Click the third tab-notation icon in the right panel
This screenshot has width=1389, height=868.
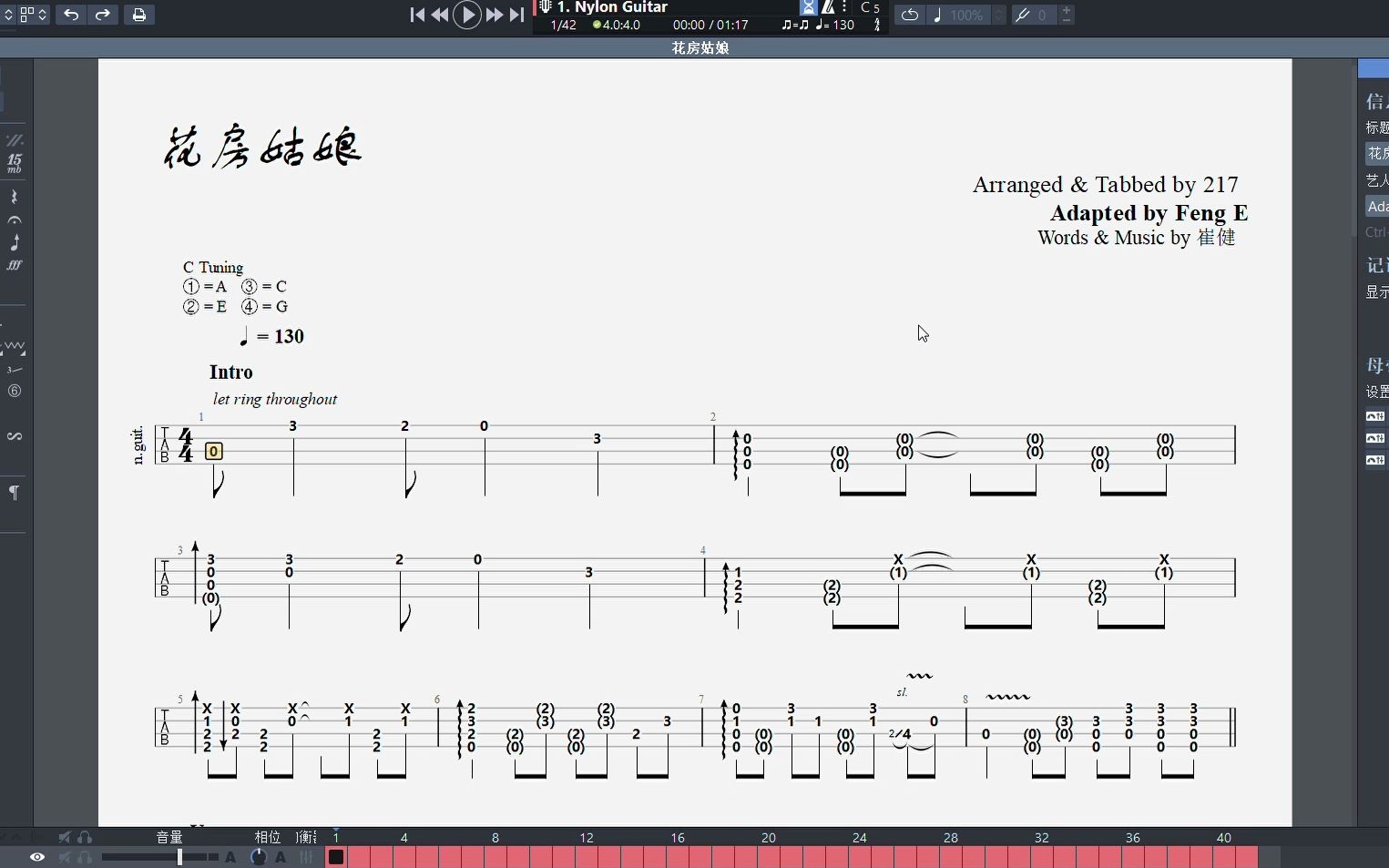point(1375,460)
